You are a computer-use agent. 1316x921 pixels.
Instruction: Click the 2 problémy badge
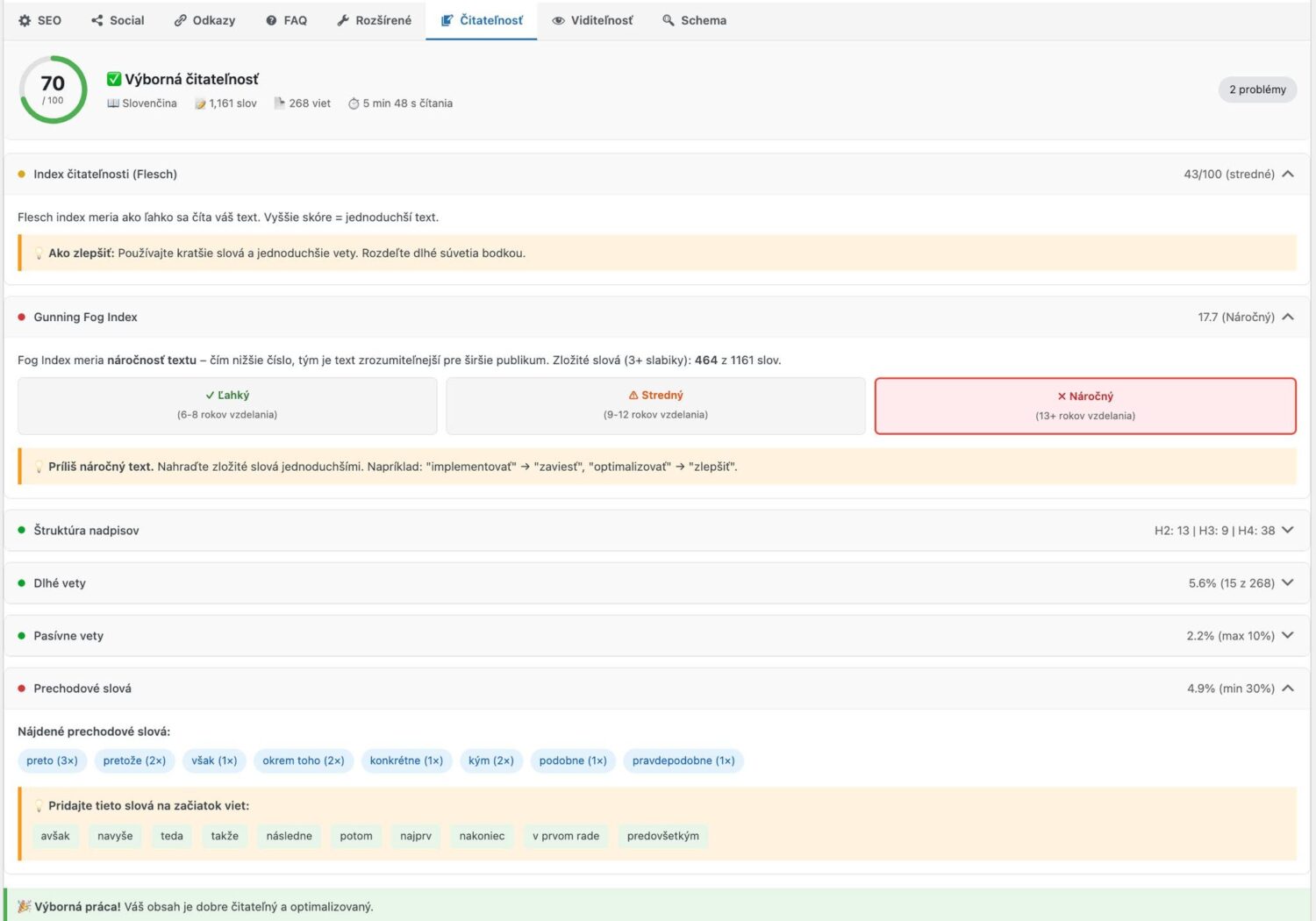1257,89
